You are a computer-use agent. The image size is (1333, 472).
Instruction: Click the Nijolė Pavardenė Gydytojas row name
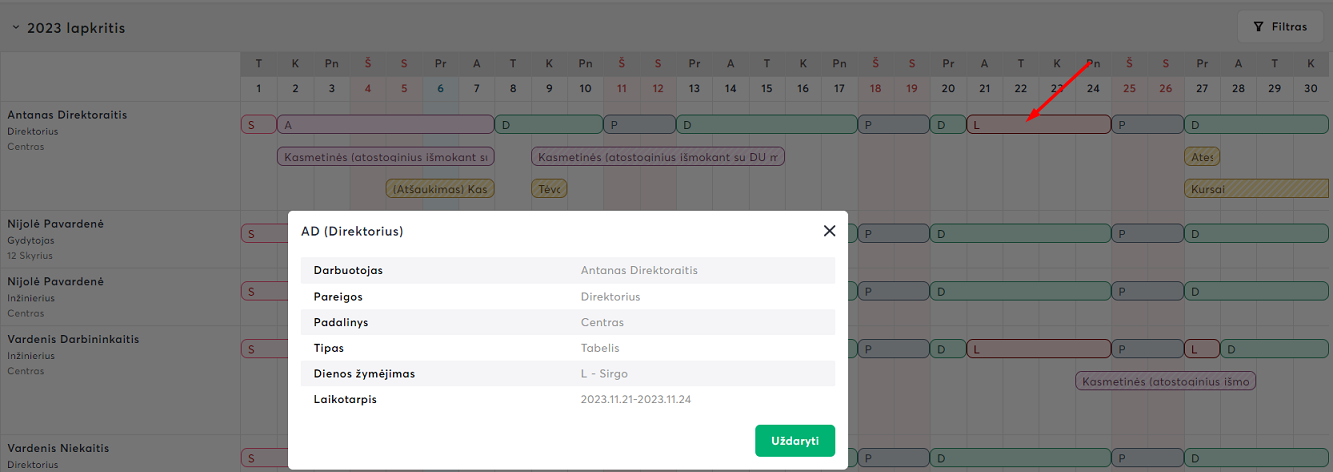(55, 224)
